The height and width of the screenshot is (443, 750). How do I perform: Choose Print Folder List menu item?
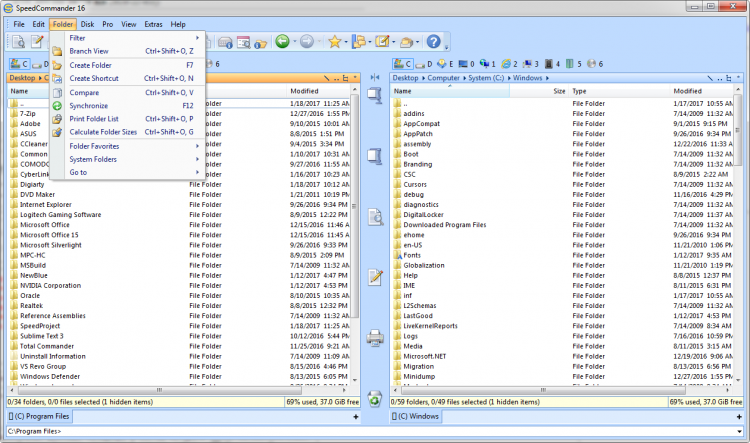point(128,119)
